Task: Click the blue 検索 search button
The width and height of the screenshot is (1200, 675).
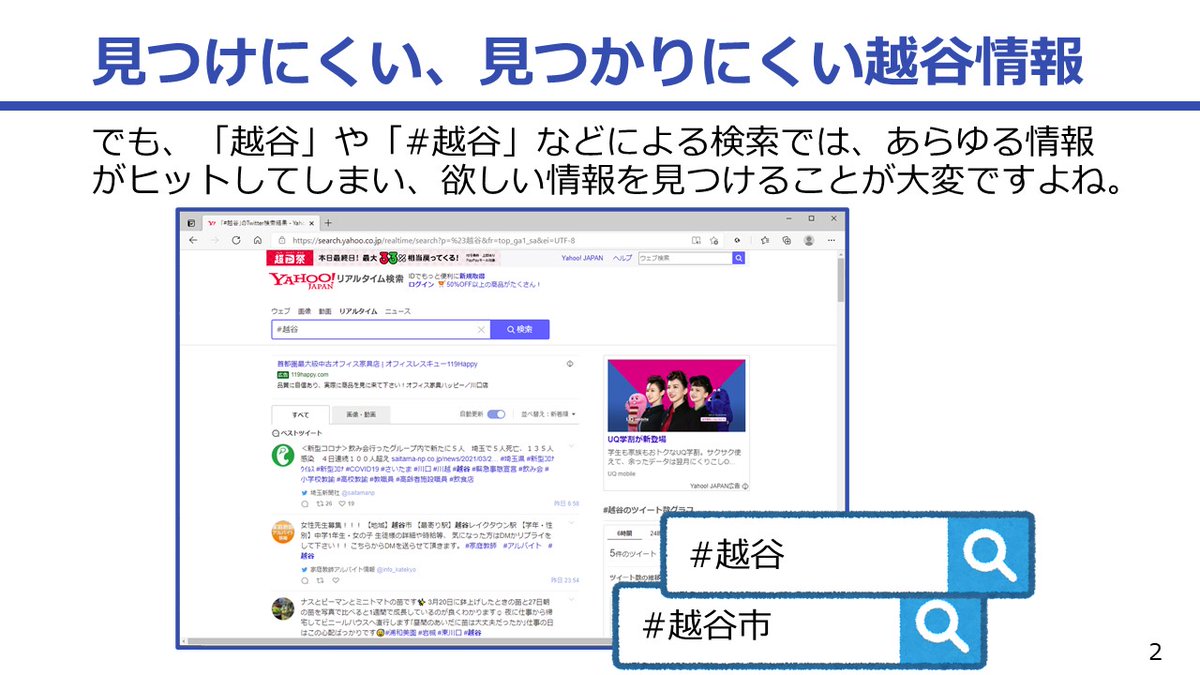Action: point(520,329)
